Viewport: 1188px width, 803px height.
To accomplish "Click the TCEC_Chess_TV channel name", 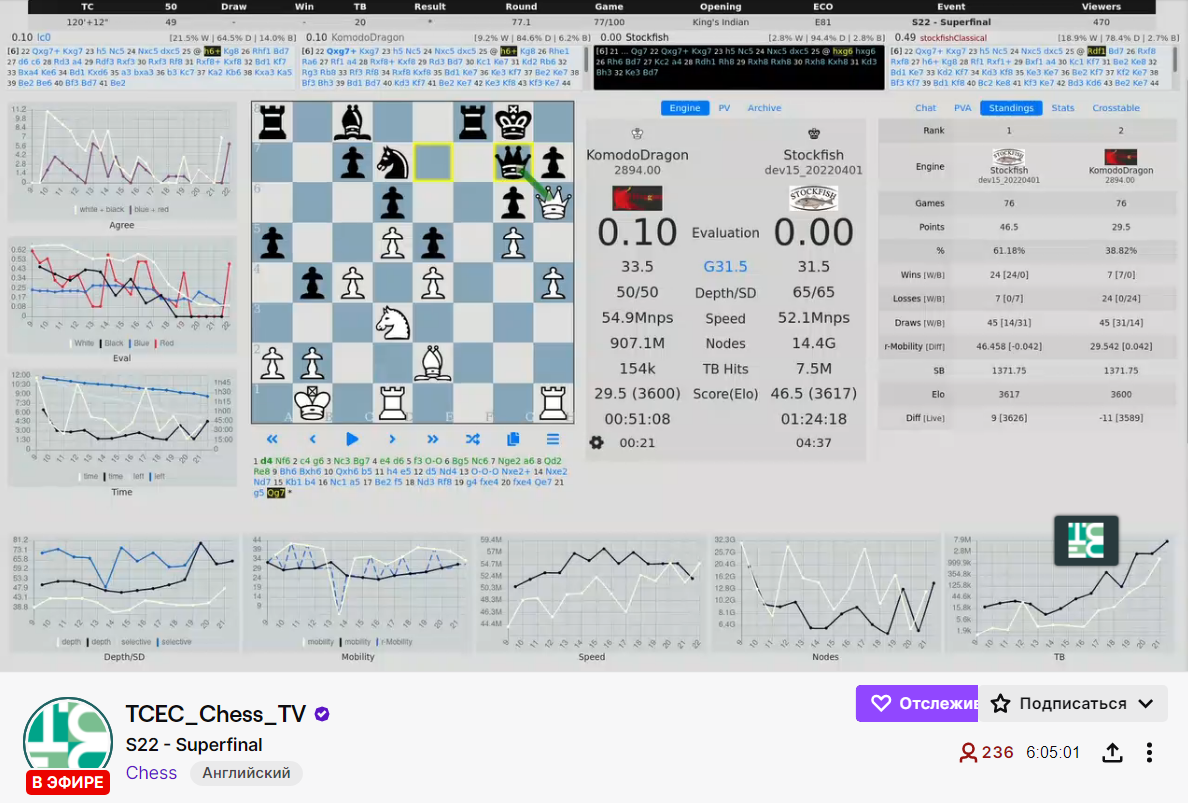I will pyautogui.click(x=216, y=714).
